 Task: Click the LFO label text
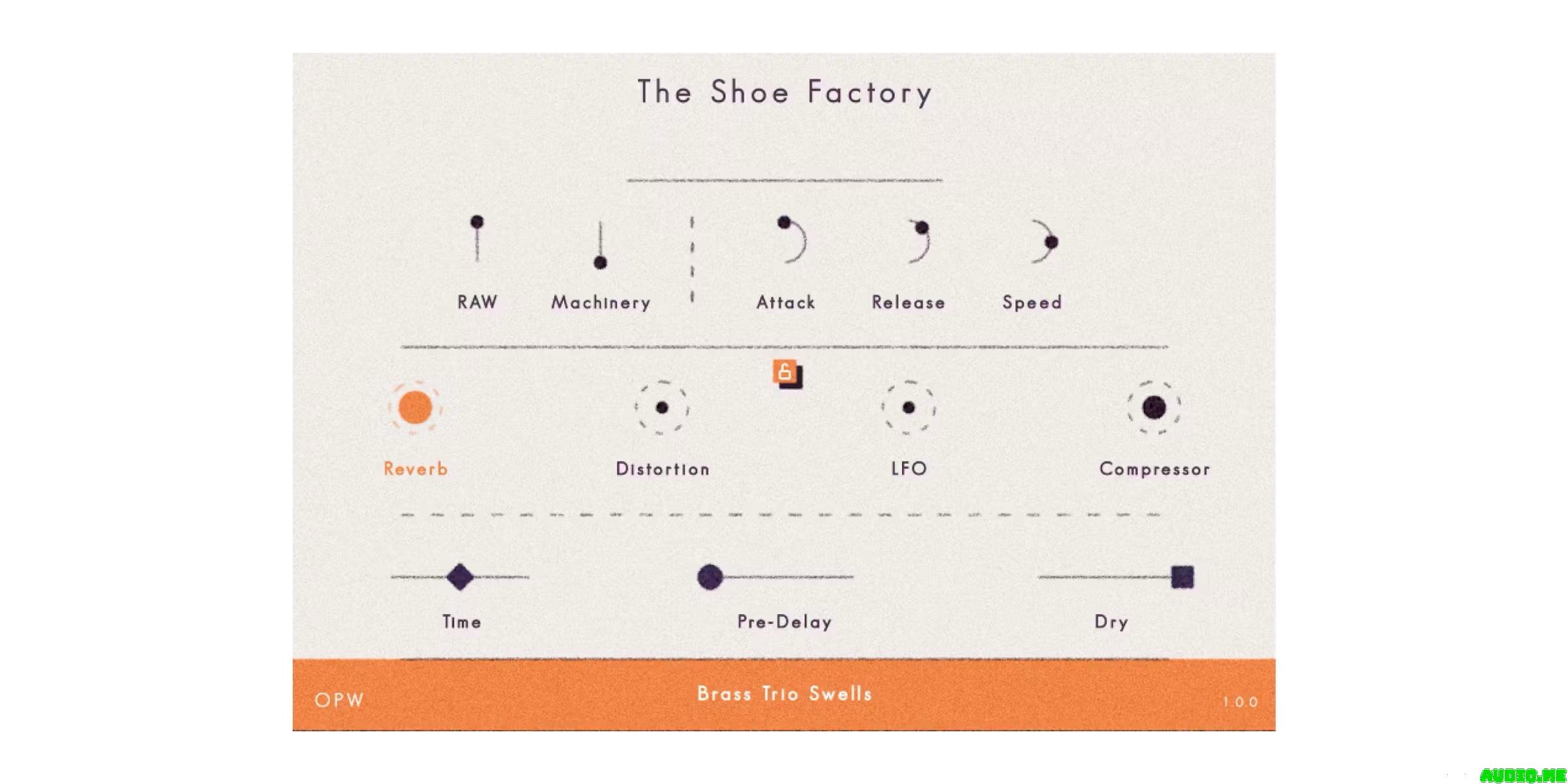[x=909, y=468]
